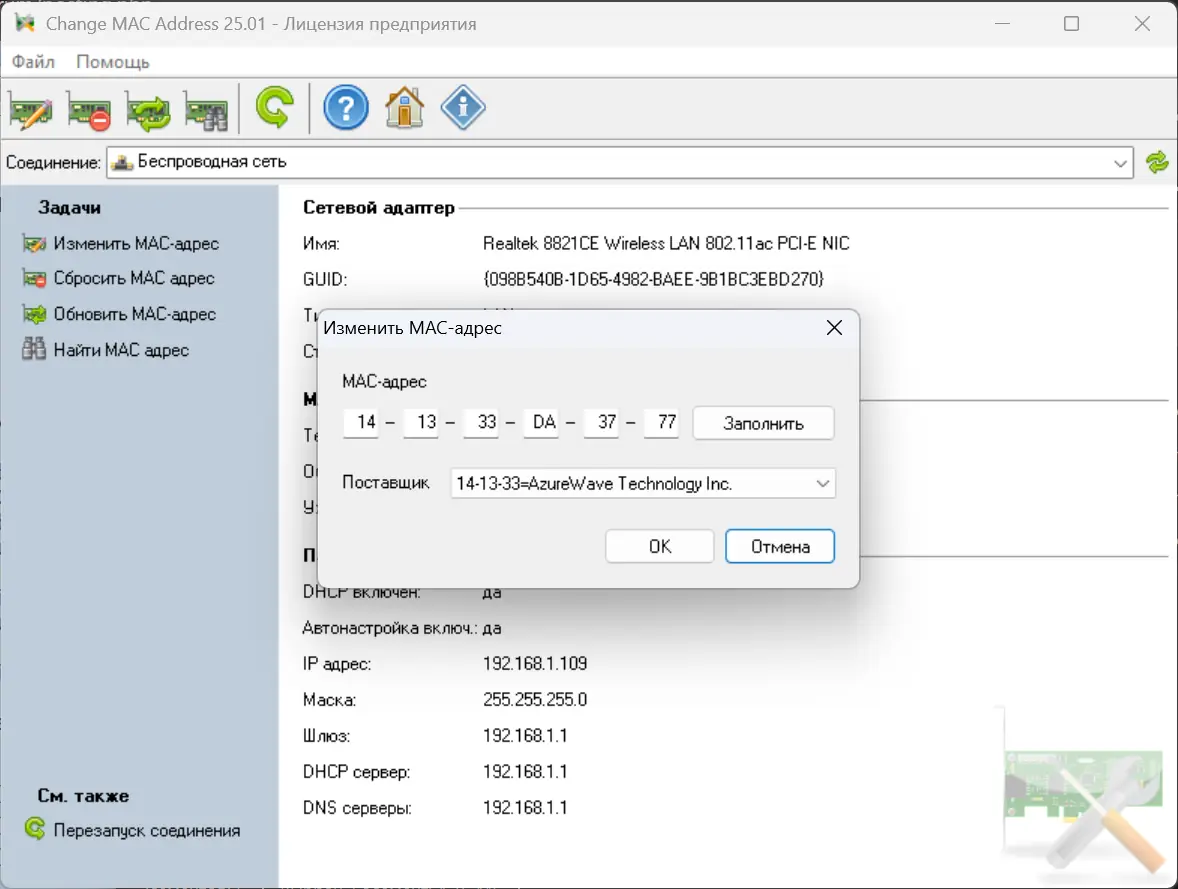Click the Автонастройка включ. value да
Screen dimensions: 1178x889
492,628
